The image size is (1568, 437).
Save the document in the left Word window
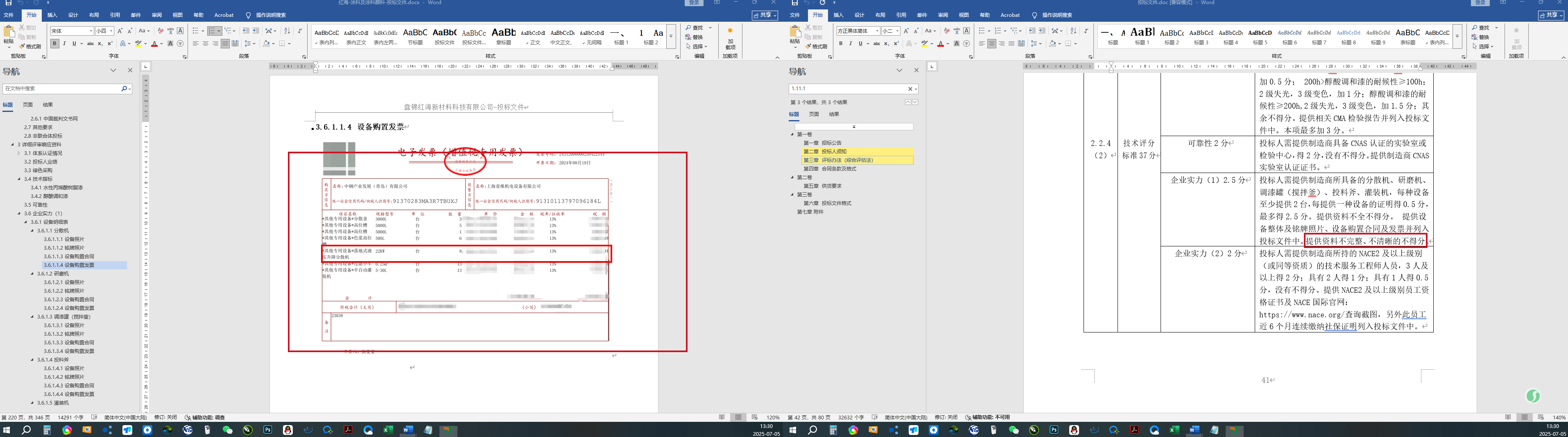coord(8,3)
